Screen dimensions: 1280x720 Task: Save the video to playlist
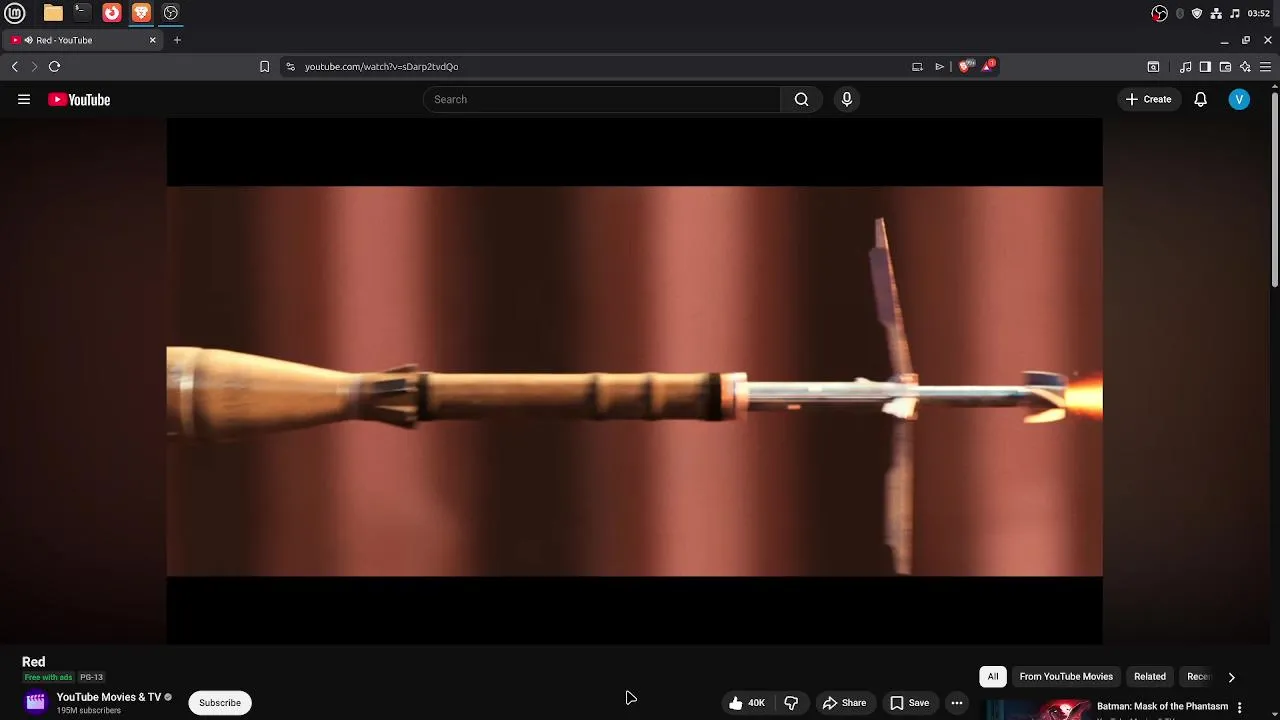point(910,703)
